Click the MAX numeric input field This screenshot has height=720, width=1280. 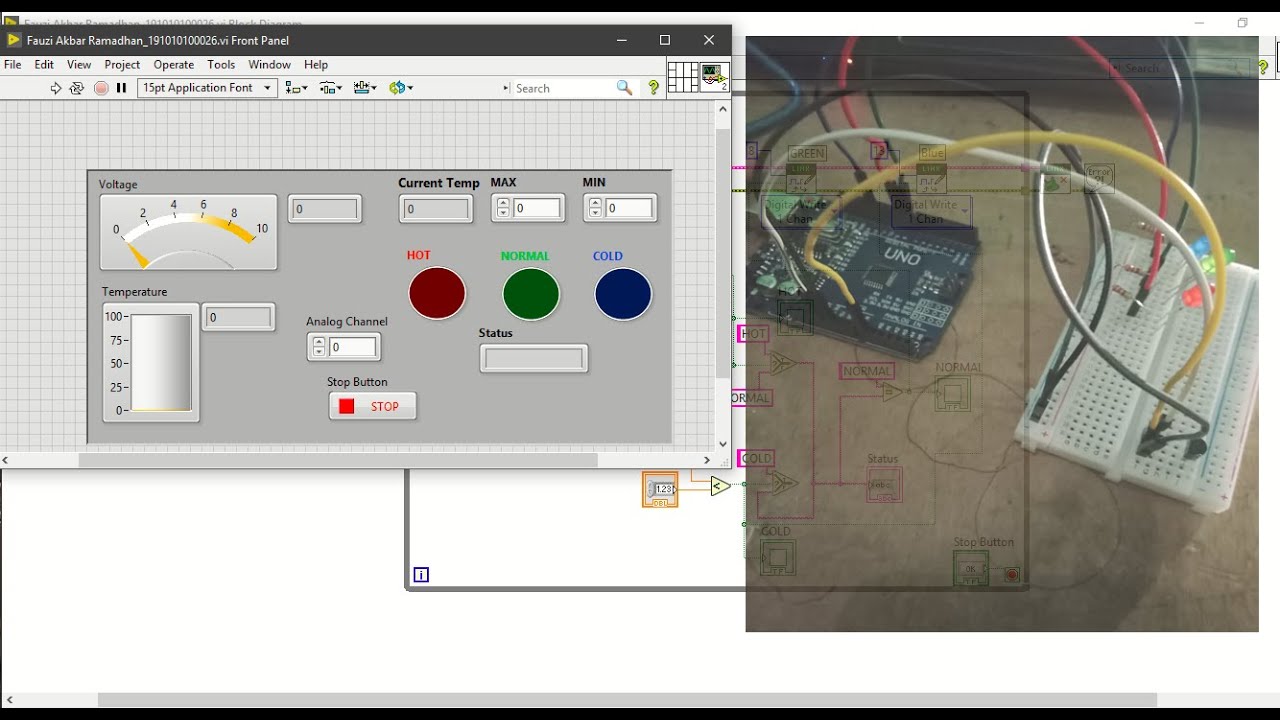click(x=538, y=208)
